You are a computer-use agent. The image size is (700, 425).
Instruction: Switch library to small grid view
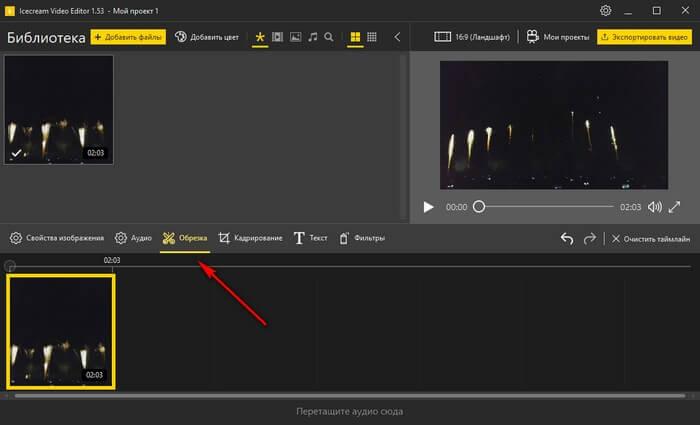(x=372, y=37)
